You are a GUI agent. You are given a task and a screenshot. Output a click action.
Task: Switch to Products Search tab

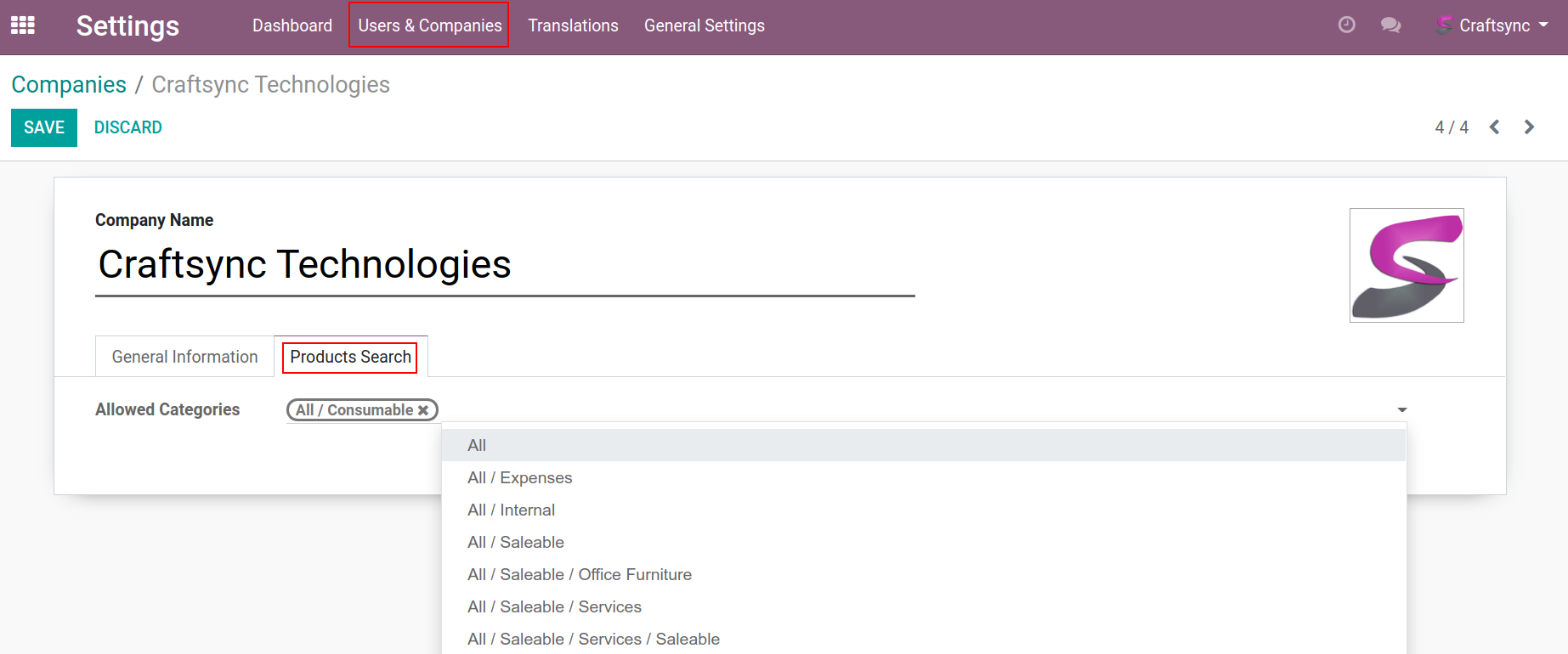350,357
